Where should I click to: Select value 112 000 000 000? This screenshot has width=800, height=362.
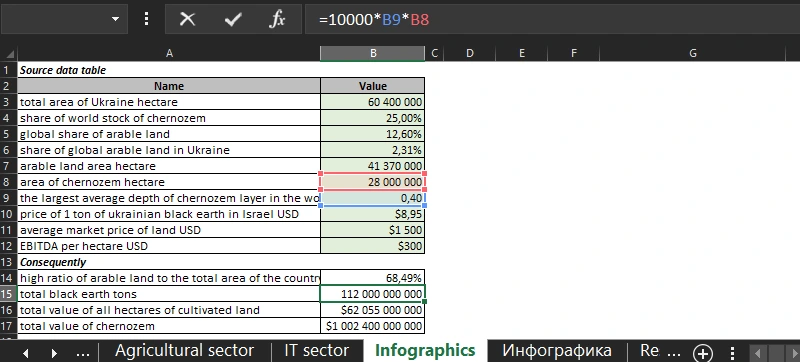(x=372, y=294)
